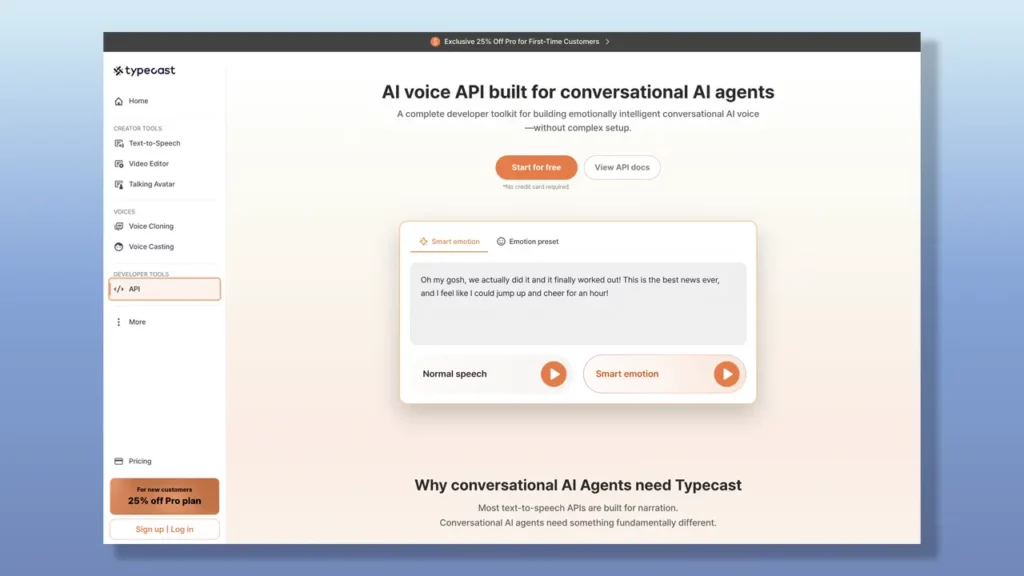The width and height of the screenshot is (1024, 576).
Task: Play the Smart emotion sample
Action: (x=728, y=374)
